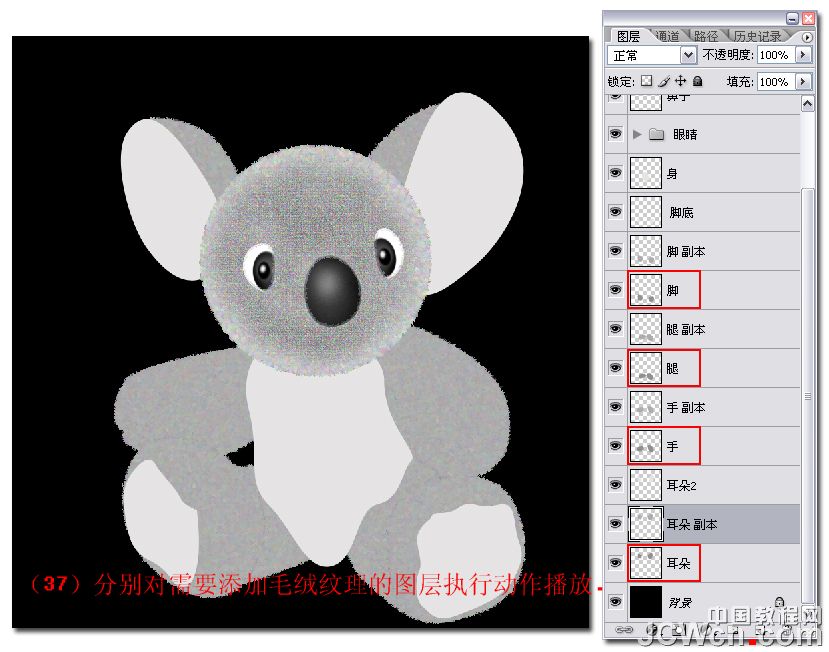Open the 不透明度 slider arrow
Screen dimensions: 829x652
tap(803, 54)
